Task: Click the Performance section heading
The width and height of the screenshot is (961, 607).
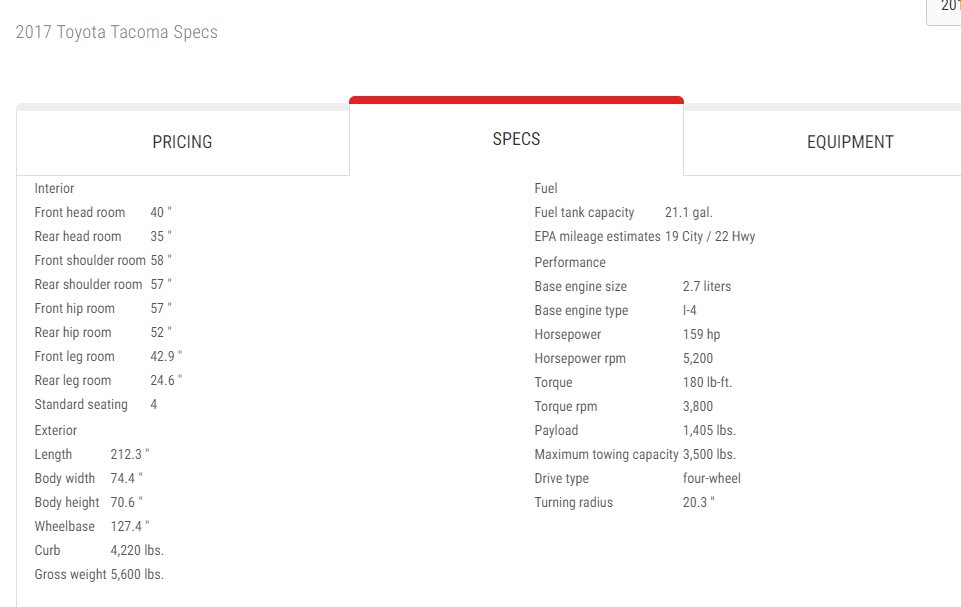Action: pyautogui.click(x=570, y=262)
